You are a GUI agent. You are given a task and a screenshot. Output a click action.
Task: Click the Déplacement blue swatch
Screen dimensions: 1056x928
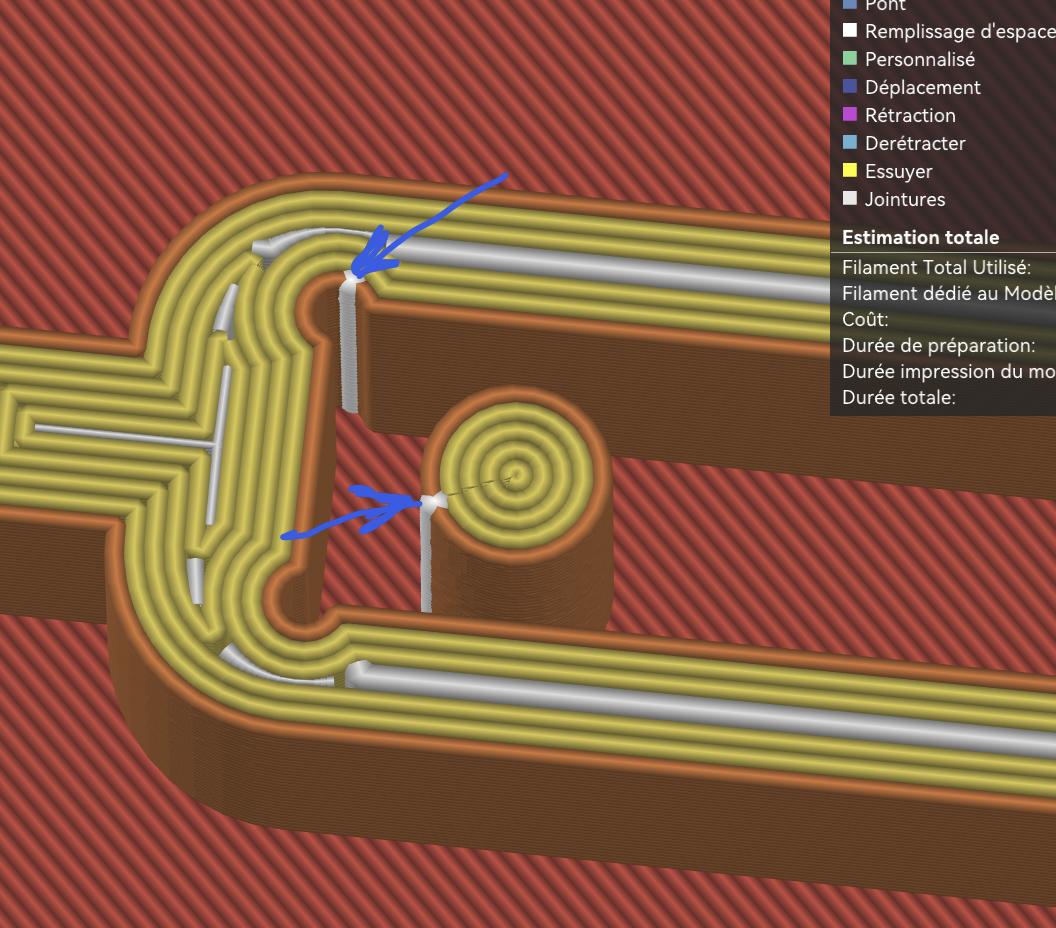[850, 86]
